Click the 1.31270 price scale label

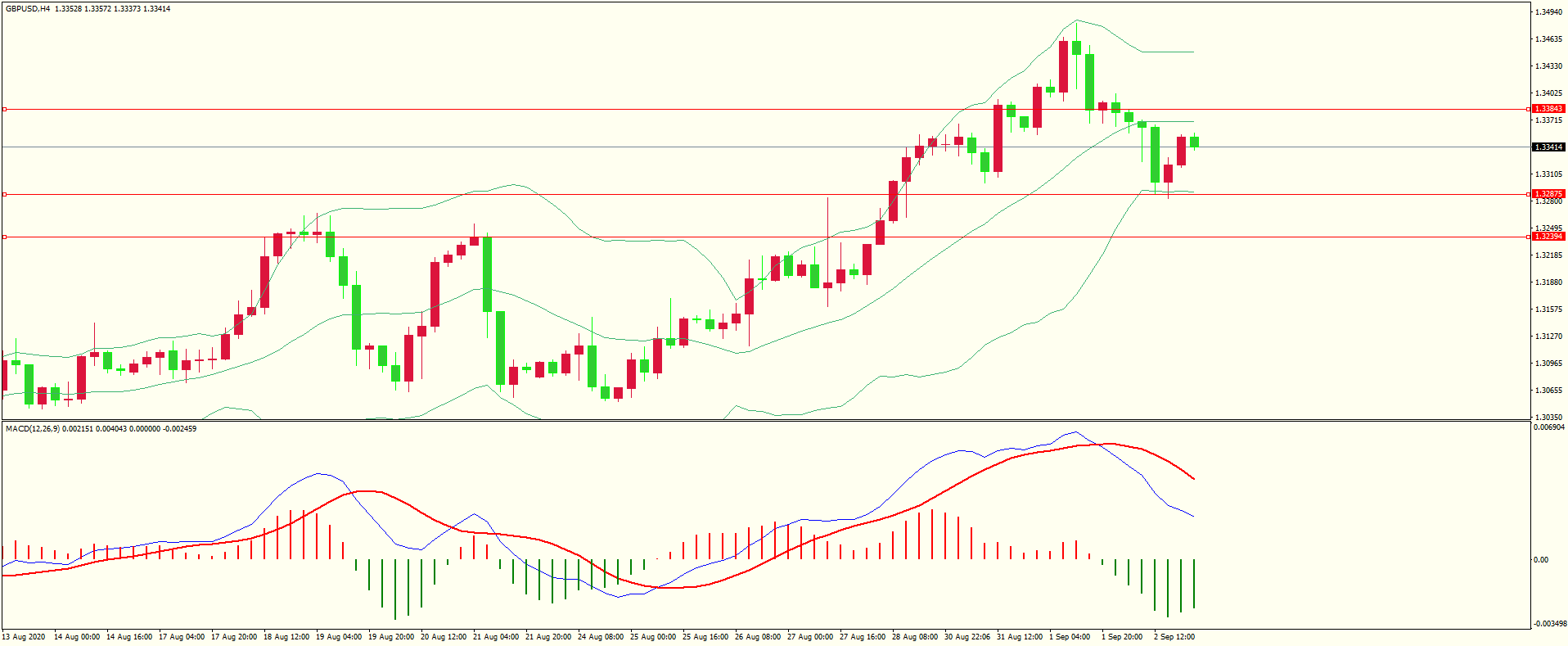click(1549, 337)
